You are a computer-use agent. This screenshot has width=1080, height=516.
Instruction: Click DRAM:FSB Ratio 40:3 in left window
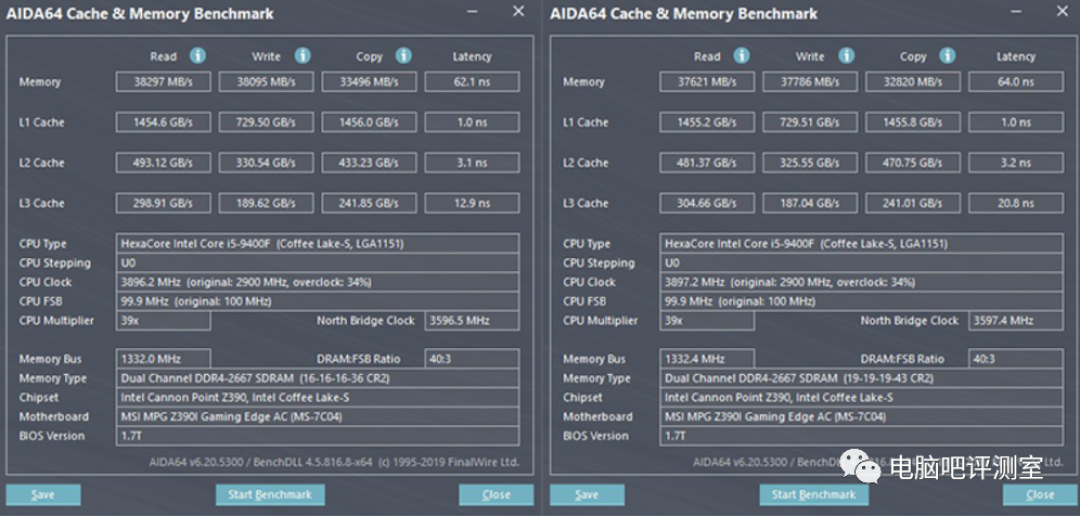[x=472, y=359]
